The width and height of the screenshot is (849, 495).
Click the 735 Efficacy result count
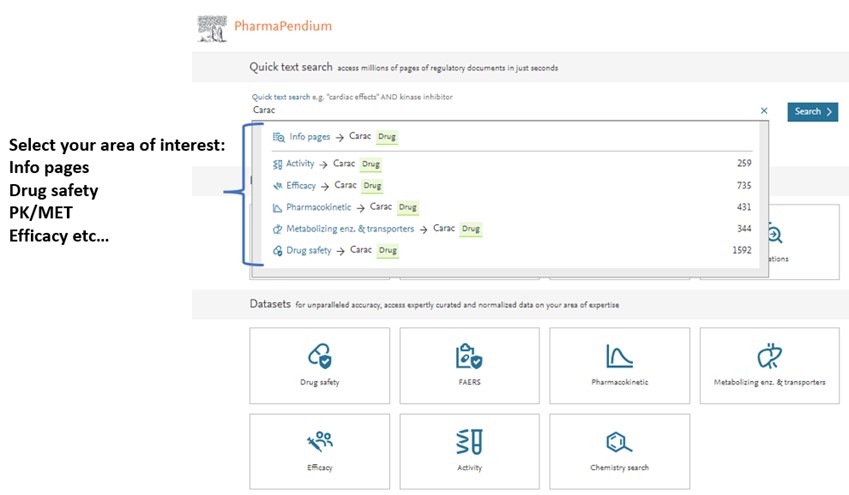point(743,186)
